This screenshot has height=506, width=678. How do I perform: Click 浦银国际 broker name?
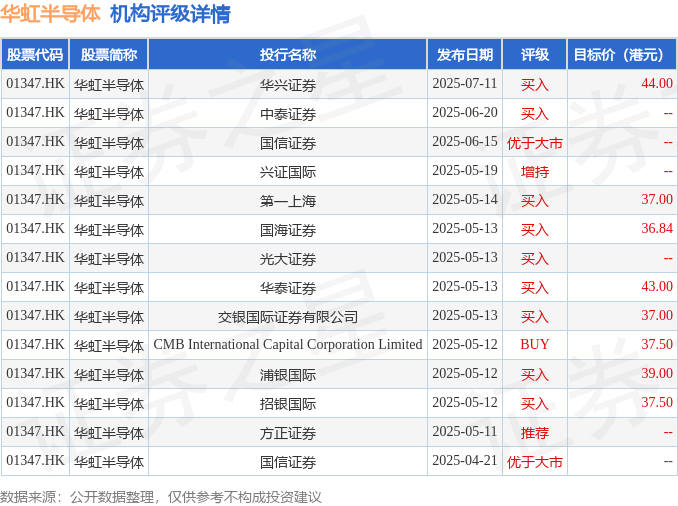[x=288, y=375]
